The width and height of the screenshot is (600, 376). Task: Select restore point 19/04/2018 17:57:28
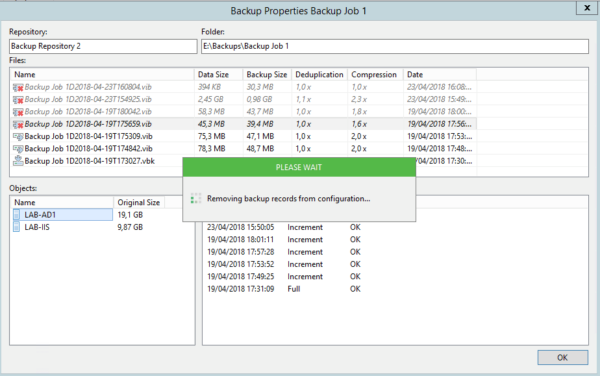pyautogui.click(x=241, y=252)
